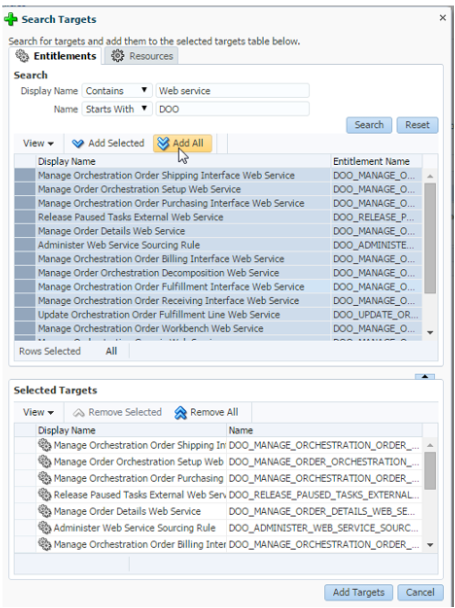This screenshot has width=455, height=608.
Task: Click the Remove All double-arrow icon
Action: point(180,413)
